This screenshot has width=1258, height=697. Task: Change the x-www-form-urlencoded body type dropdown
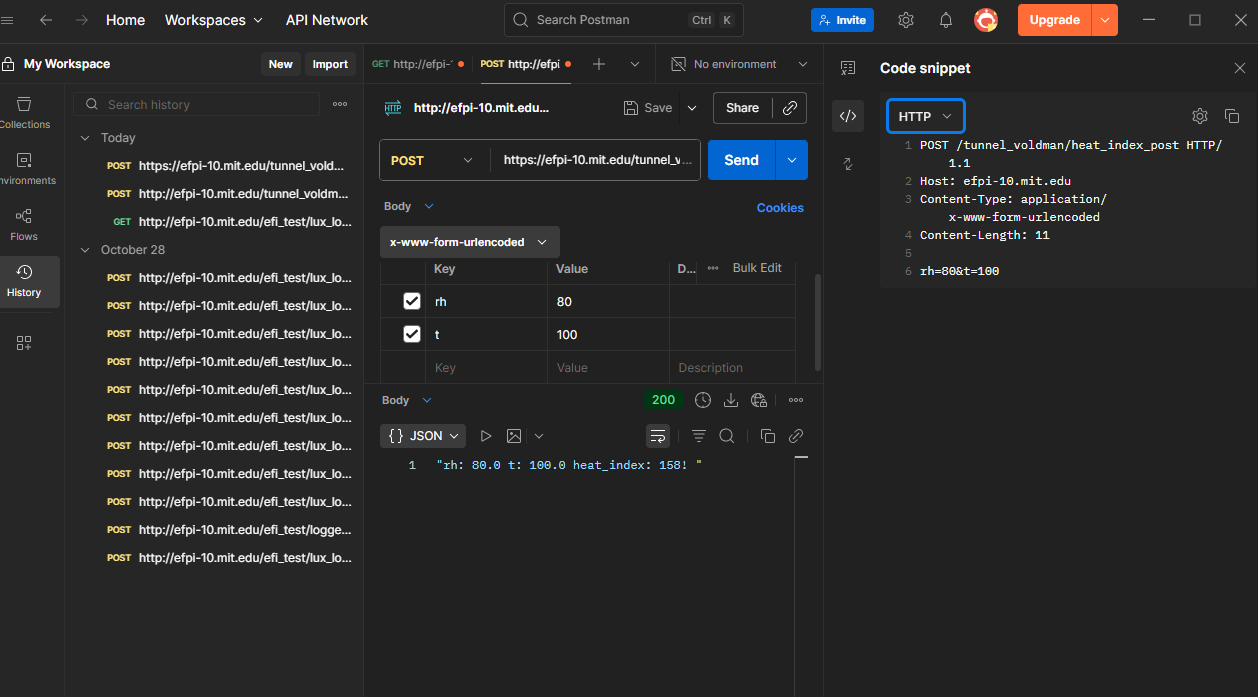[x=469, y=242]
